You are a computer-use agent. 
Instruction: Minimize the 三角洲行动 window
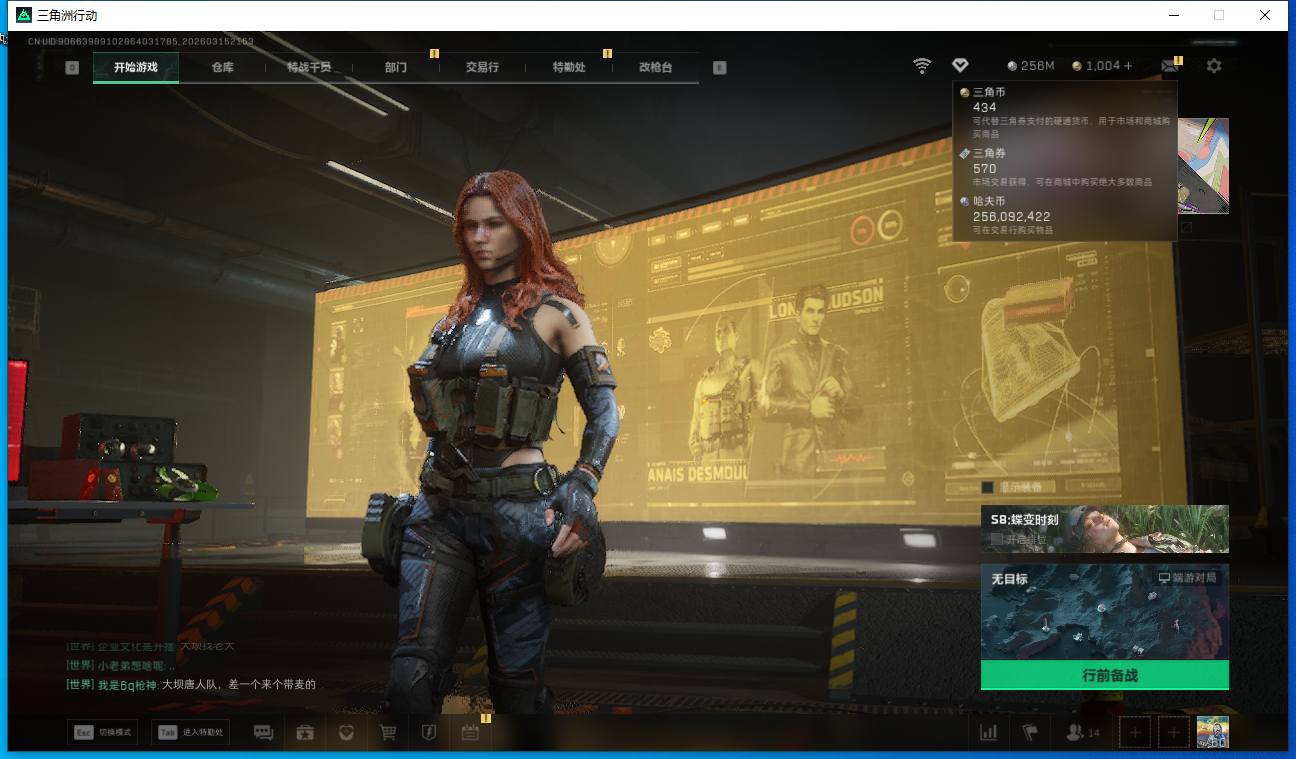1172,15
